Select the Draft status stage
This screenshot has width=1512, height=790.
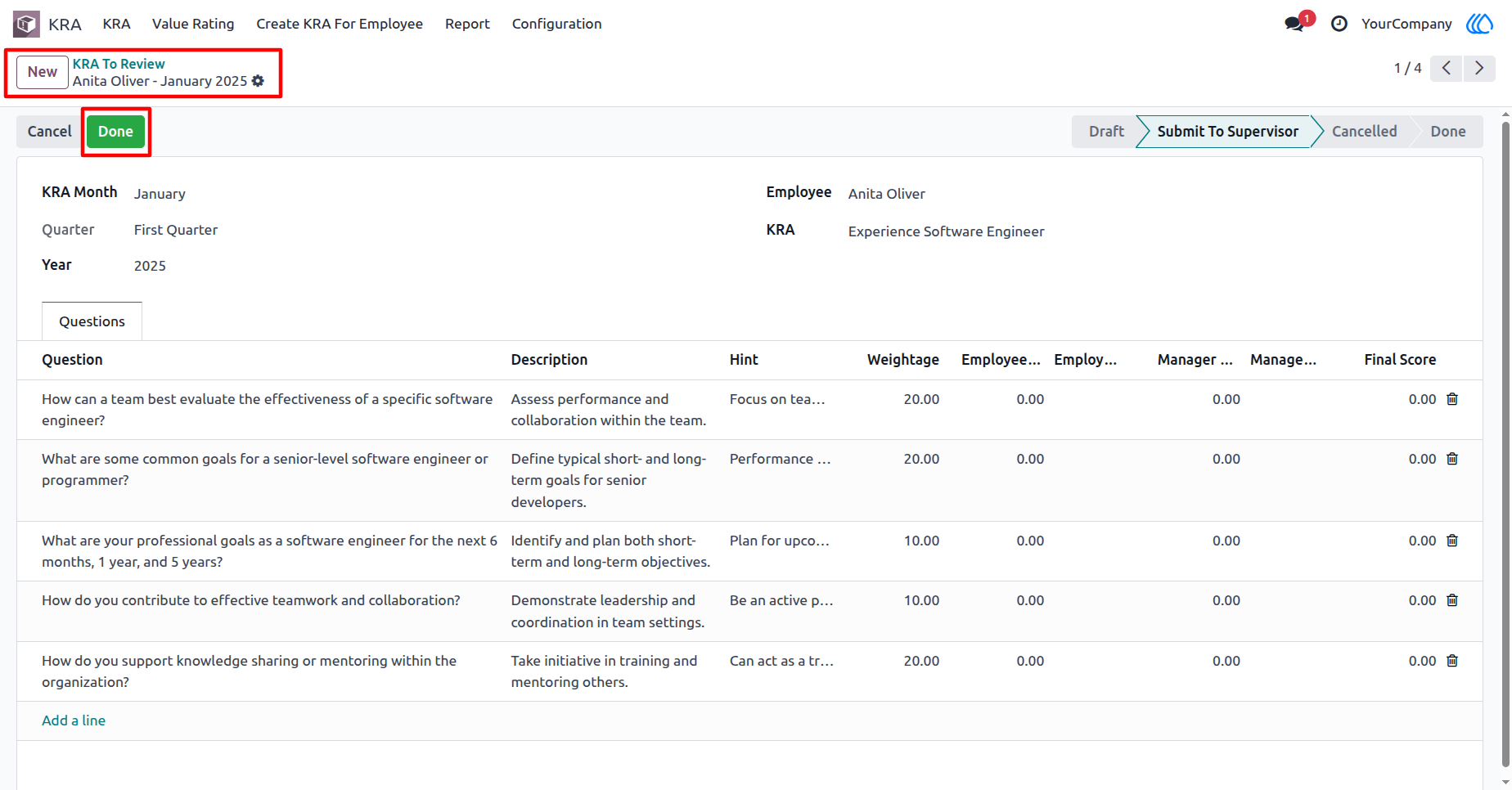coord(1106,132)
